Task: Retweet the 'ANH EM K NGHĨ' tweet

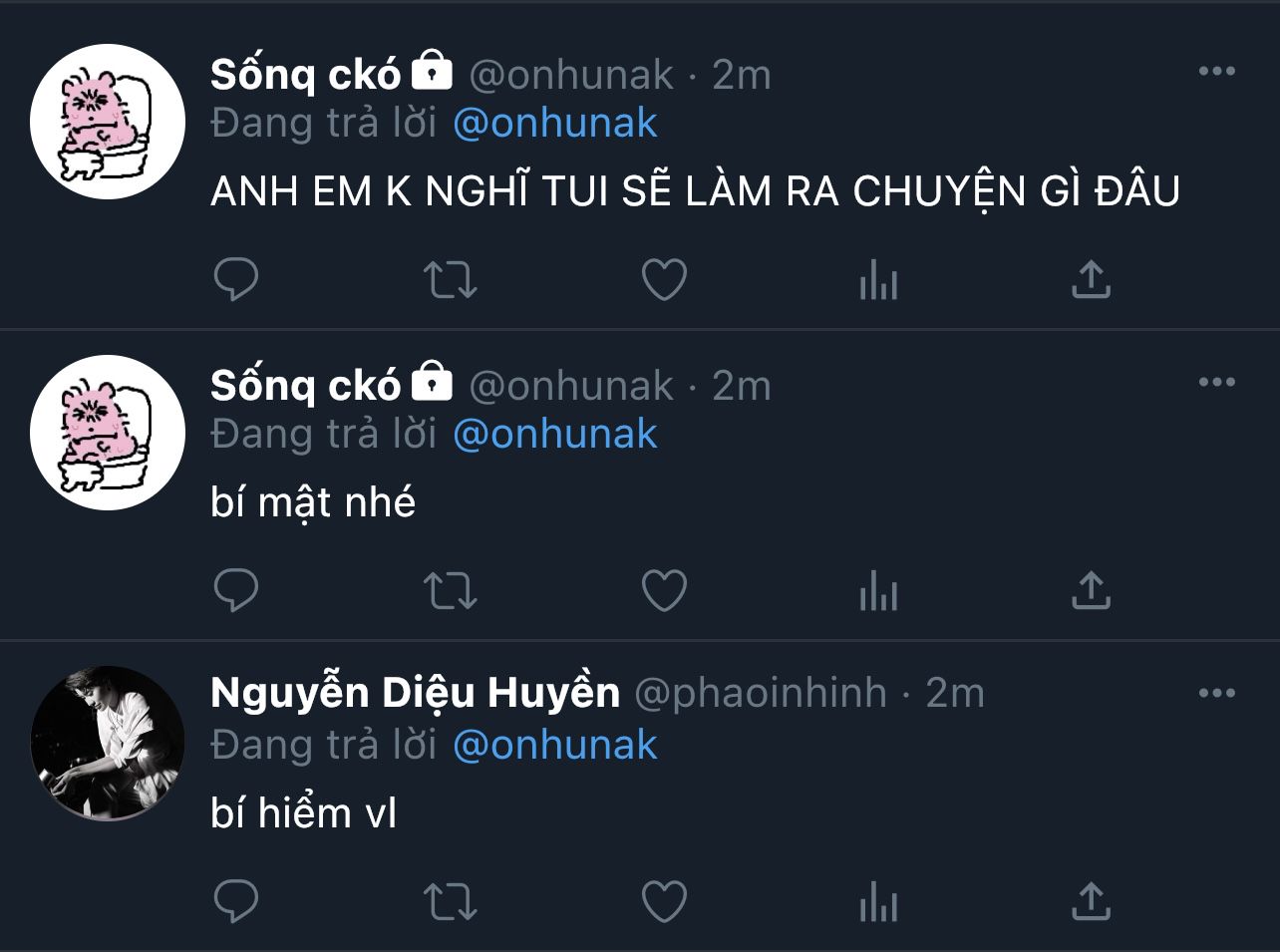Action: 451,280
